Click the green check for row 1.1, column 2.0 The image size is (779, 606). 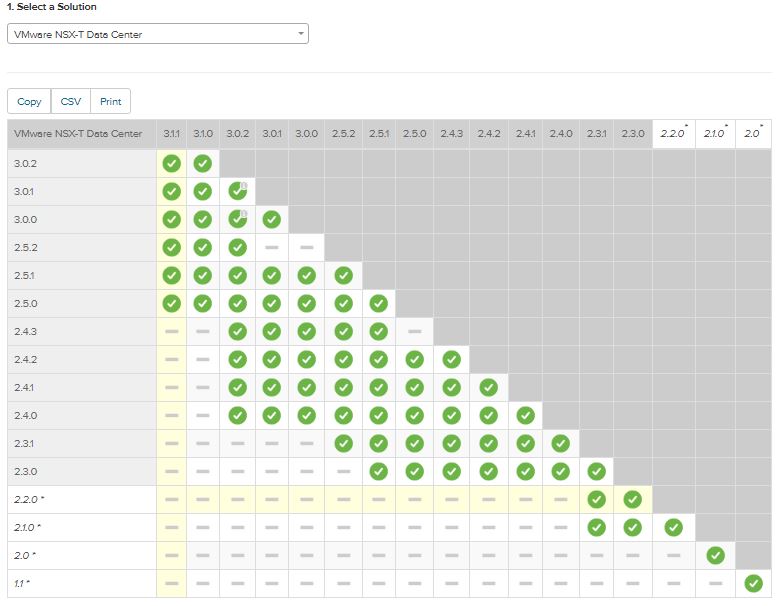click(x=754, y=583)
